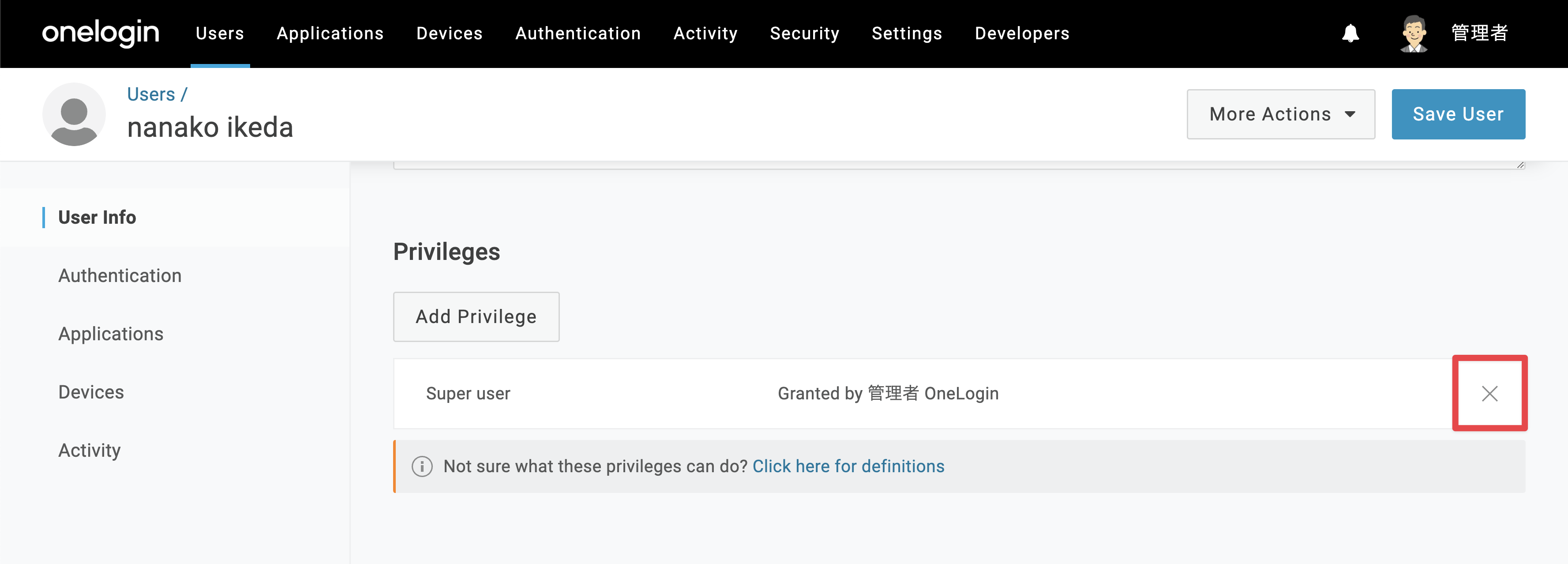This screenshot has height=564, width=1568.
Task: Click the 'Privileges' section heading
Action: 446,252
